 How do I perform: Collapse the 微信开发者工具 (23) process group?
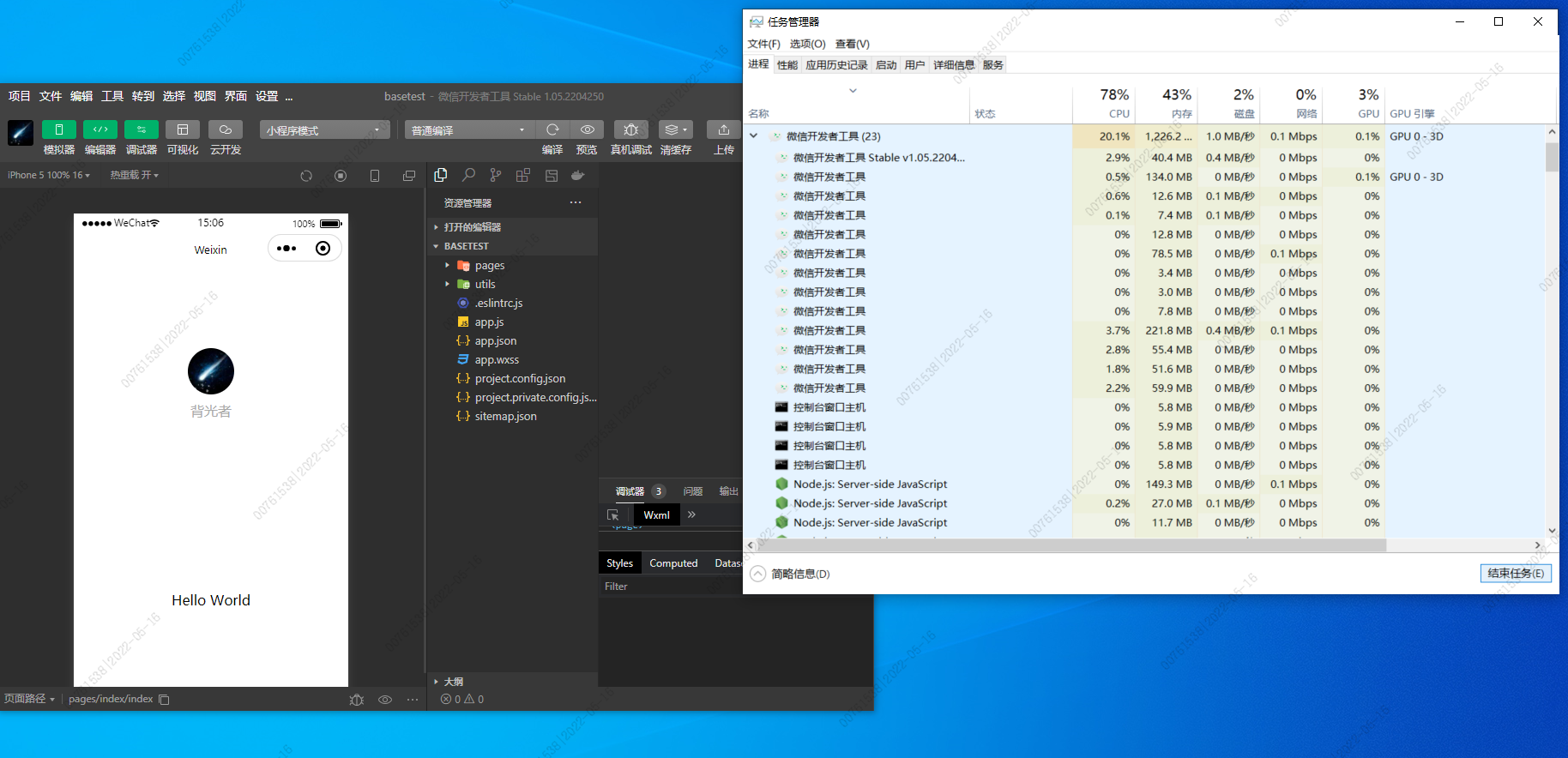tap(753, 135)
